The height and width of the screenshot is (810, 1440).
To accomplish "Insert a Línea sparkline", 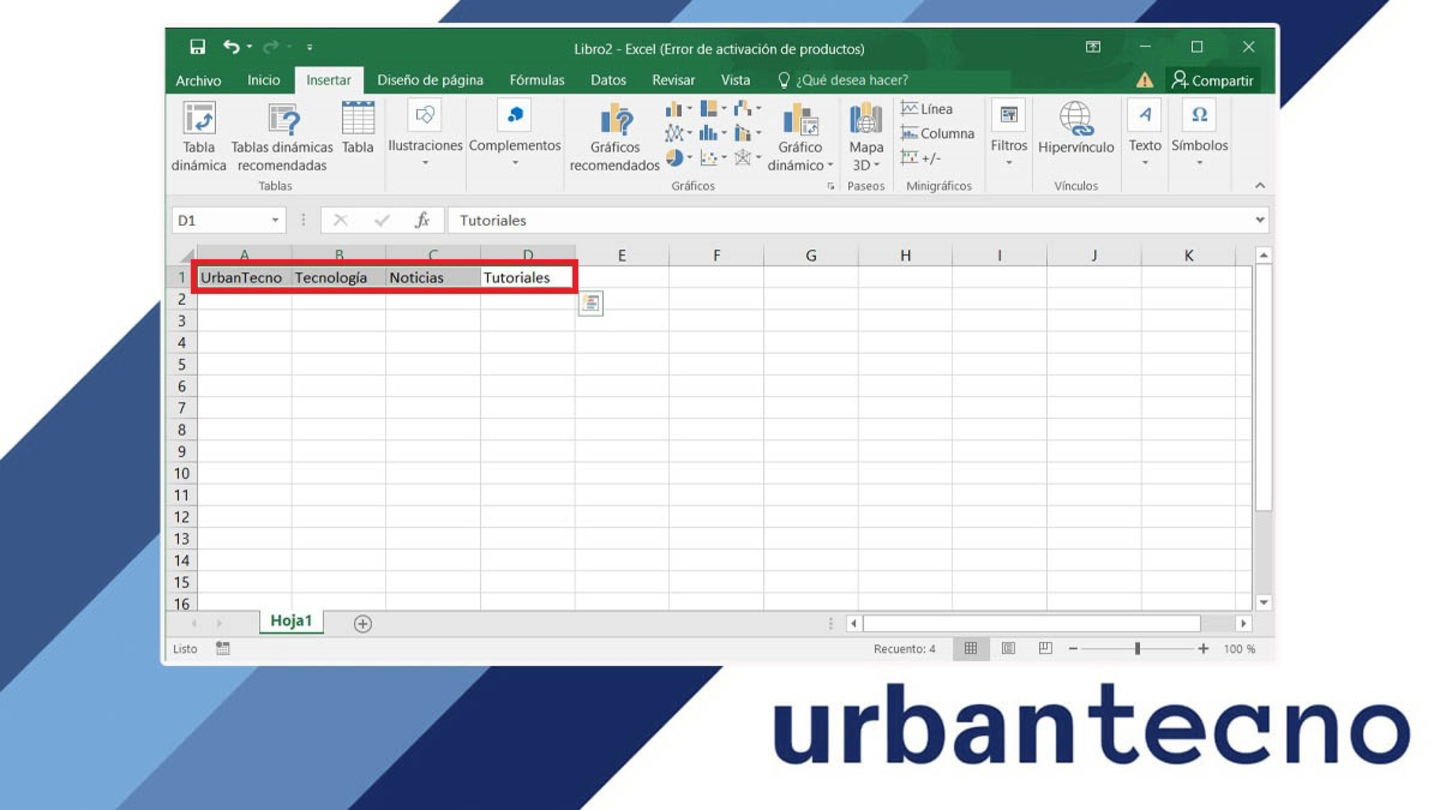I will 927,109.
